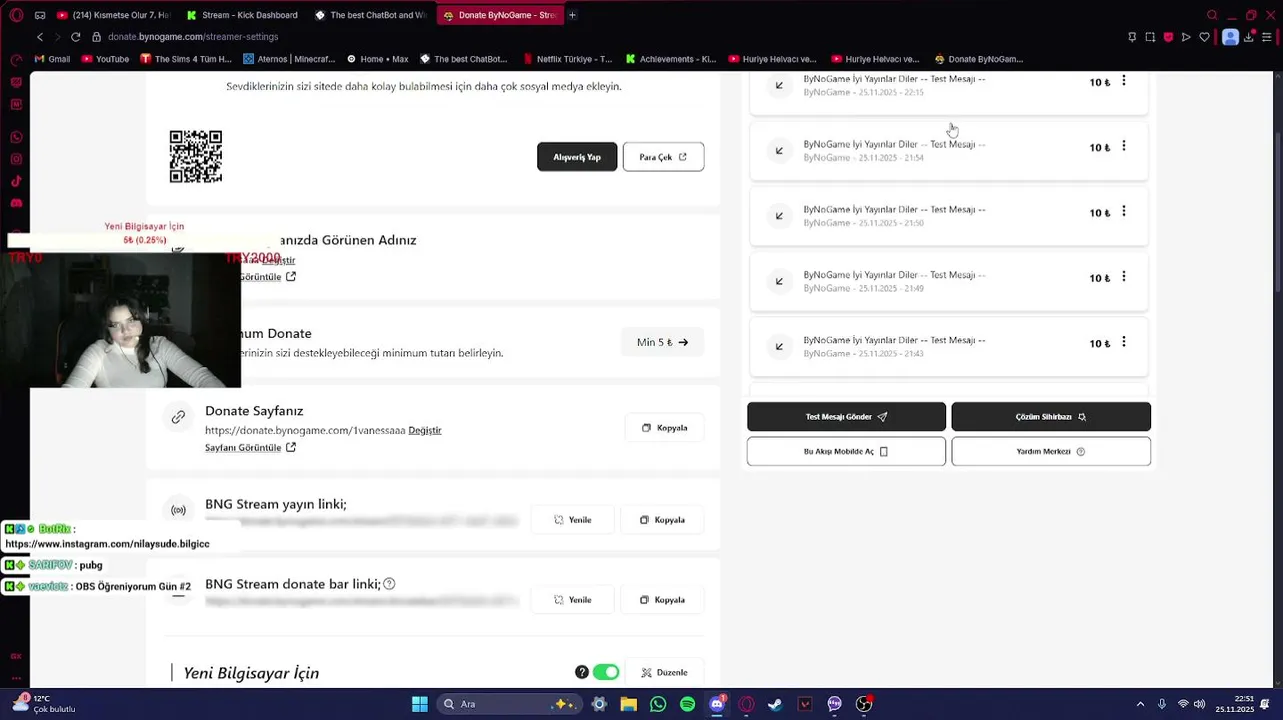Add page to bookmarks with heart icon

tap(1204, 37)
